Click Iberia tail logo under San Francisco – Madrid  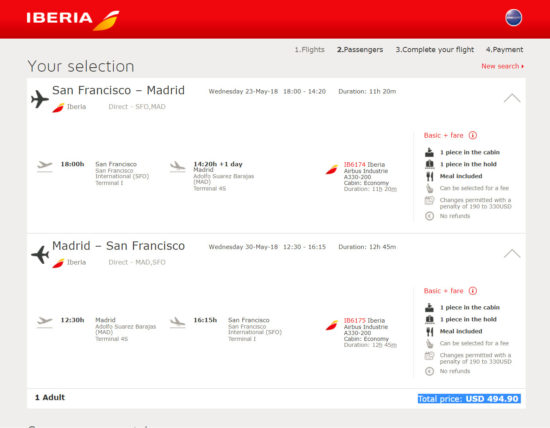[x=58, y=107]
